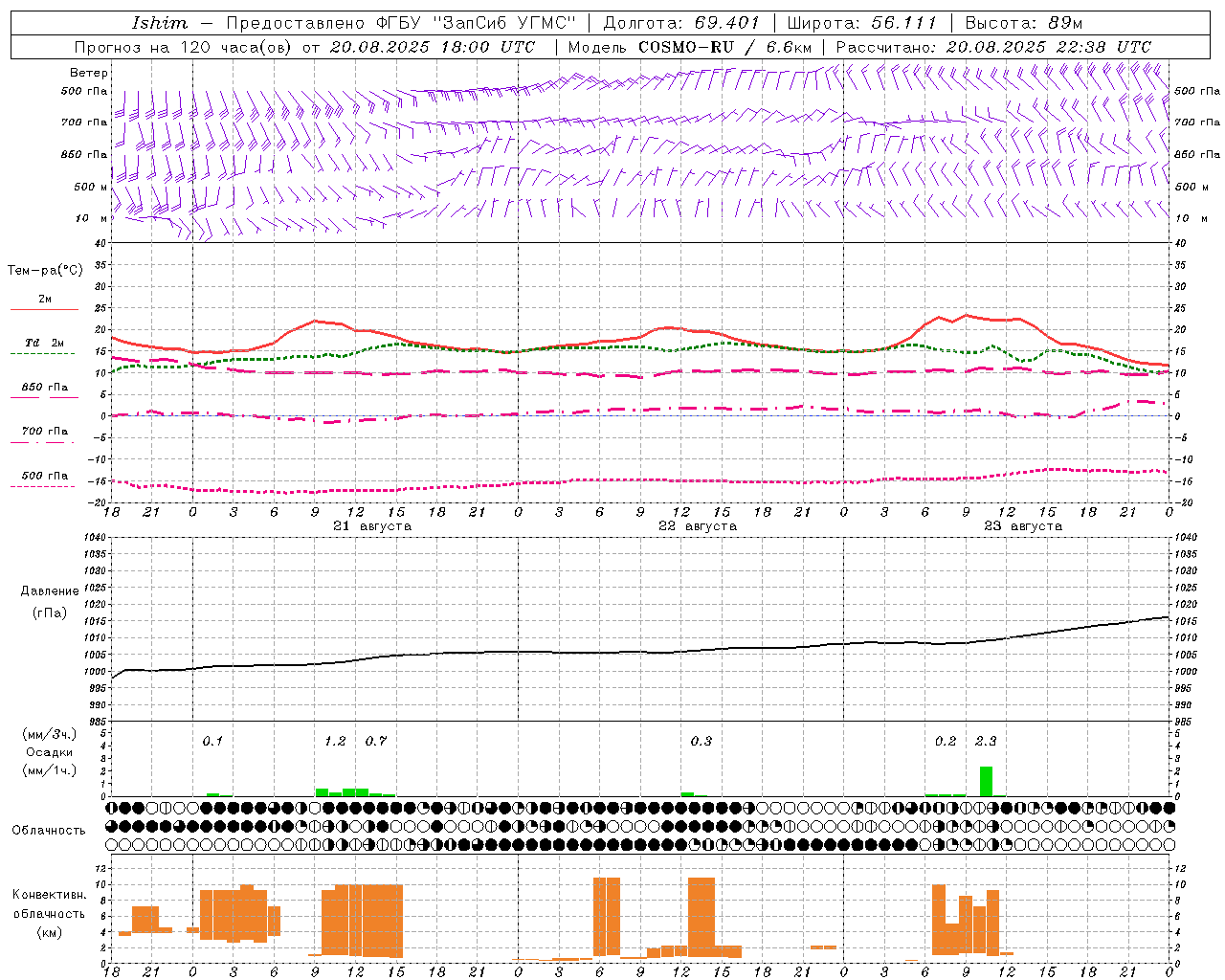Click the "Модель COSMO-RU / 6.6км" label
Image resolution: width=1225 pixels, height=980 pixels.
[690, 47]
